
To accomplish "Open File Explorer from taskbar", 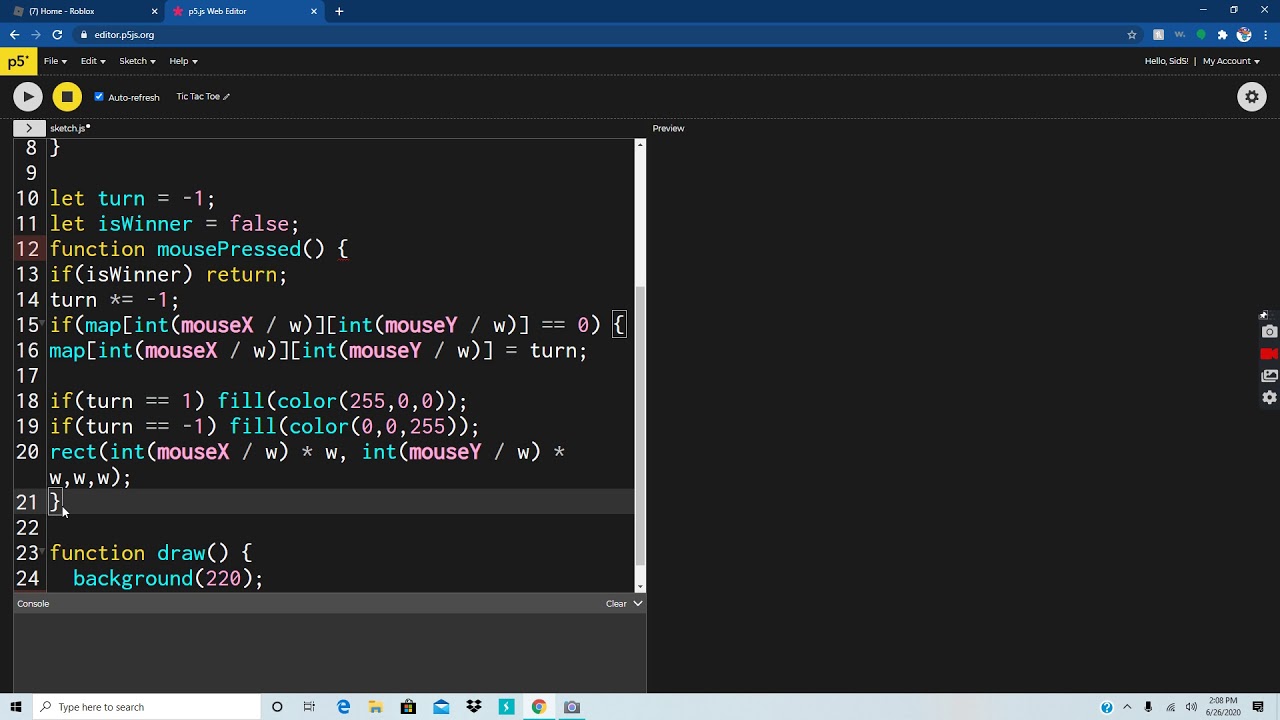I will tap(375, 707).
